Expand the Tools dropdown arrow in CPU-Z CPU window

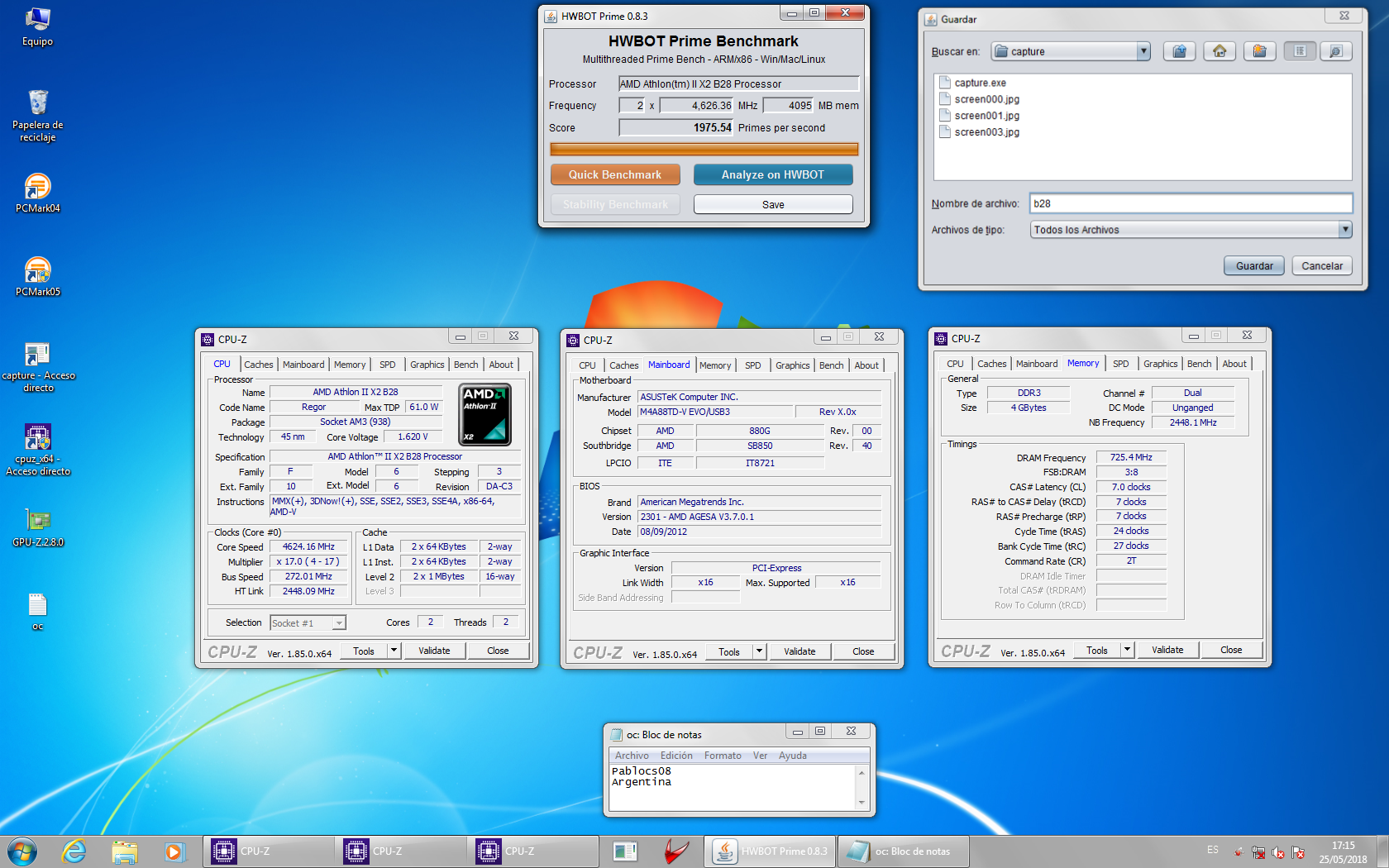point(394,651)
